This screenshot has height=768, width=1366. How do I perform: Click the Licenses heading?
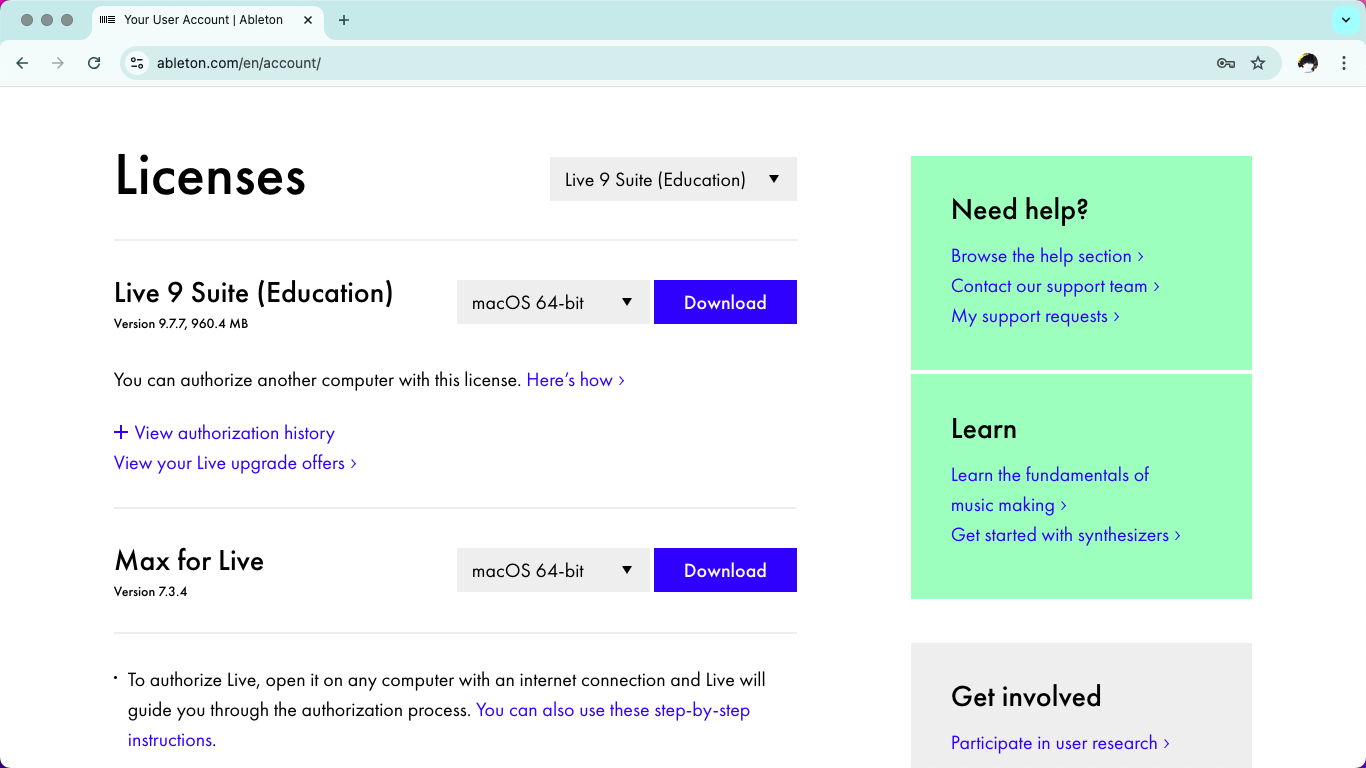click(210, 176)
